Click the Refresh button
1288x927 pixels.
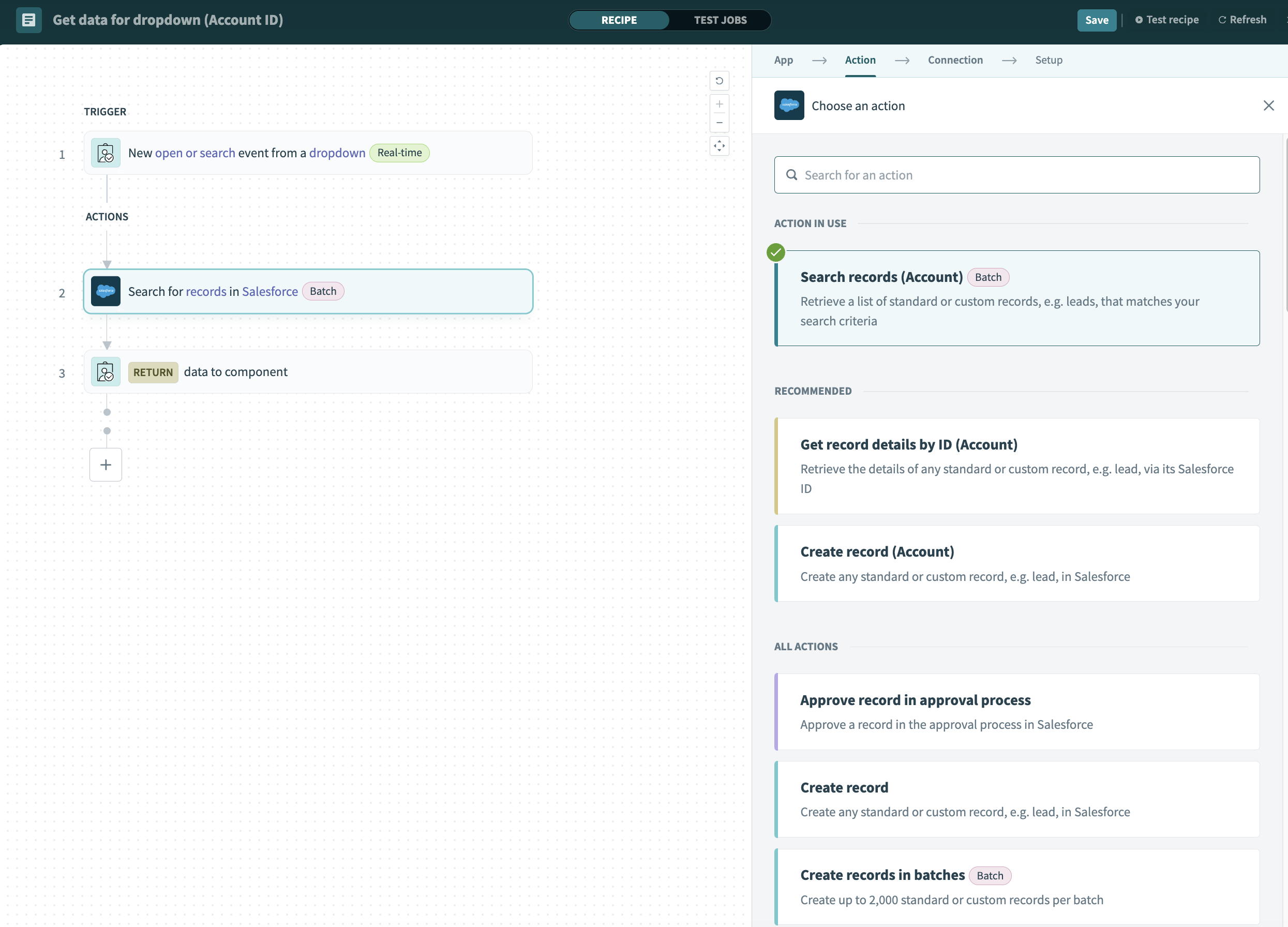click(1242, 20)
